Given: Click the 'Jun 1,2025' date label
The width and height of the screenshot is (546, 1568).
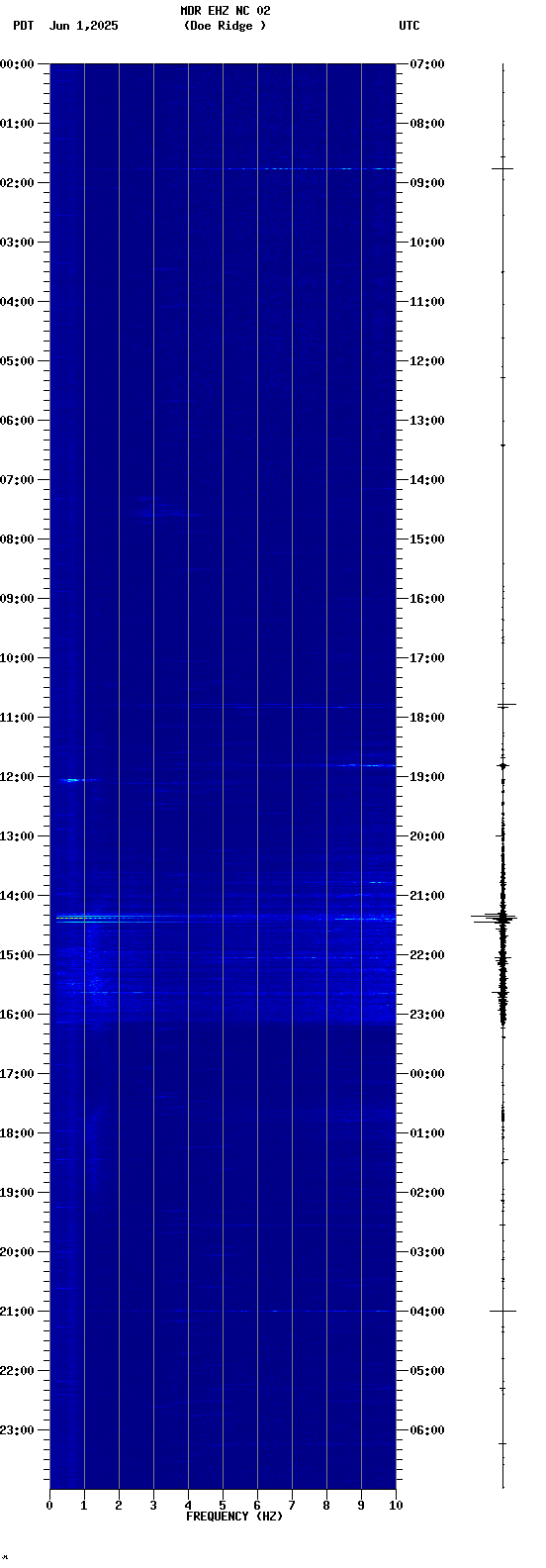Looking at the screenshot, I should pyautogui.click(x=84, y=26).
